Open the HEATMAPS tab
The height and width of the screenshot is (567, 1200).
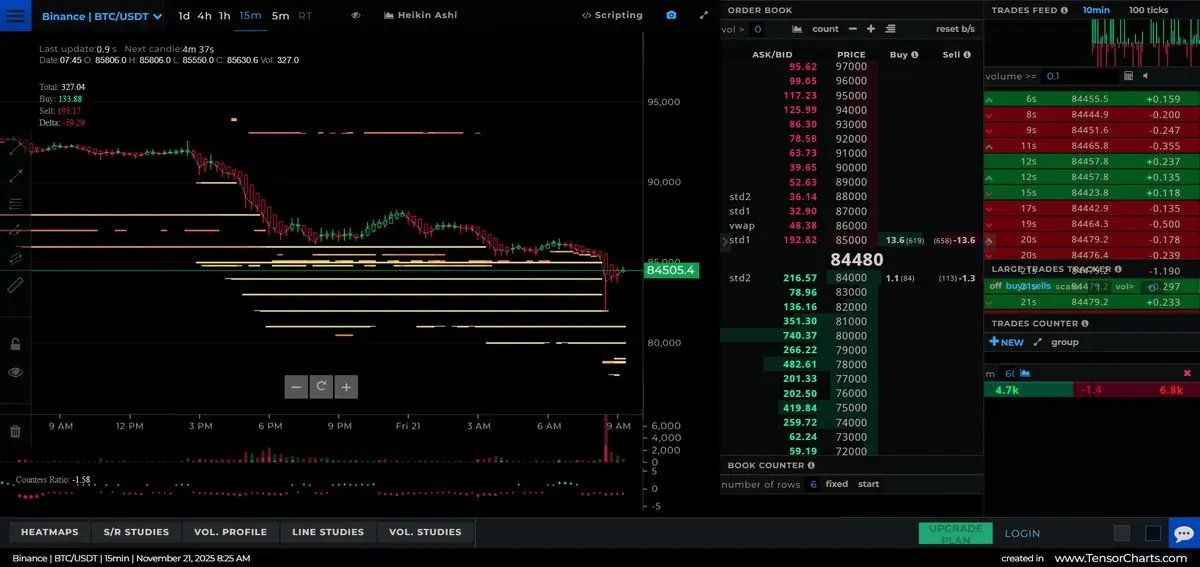coord(49,532)
